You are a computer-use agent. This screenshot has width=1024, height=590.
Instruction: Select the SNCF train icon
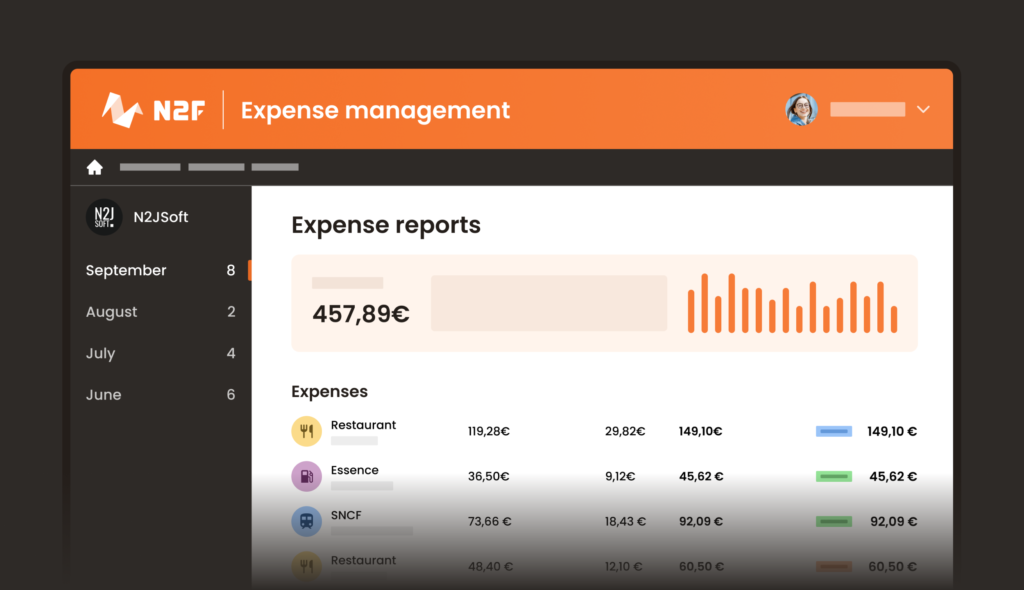pos(305,521)
